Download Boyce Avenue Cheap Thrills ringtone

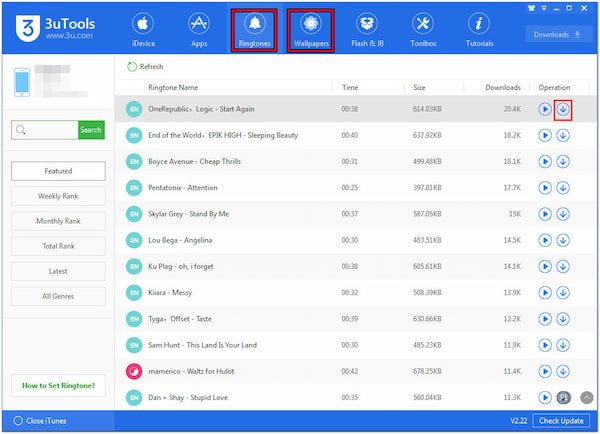pos(563,162)
